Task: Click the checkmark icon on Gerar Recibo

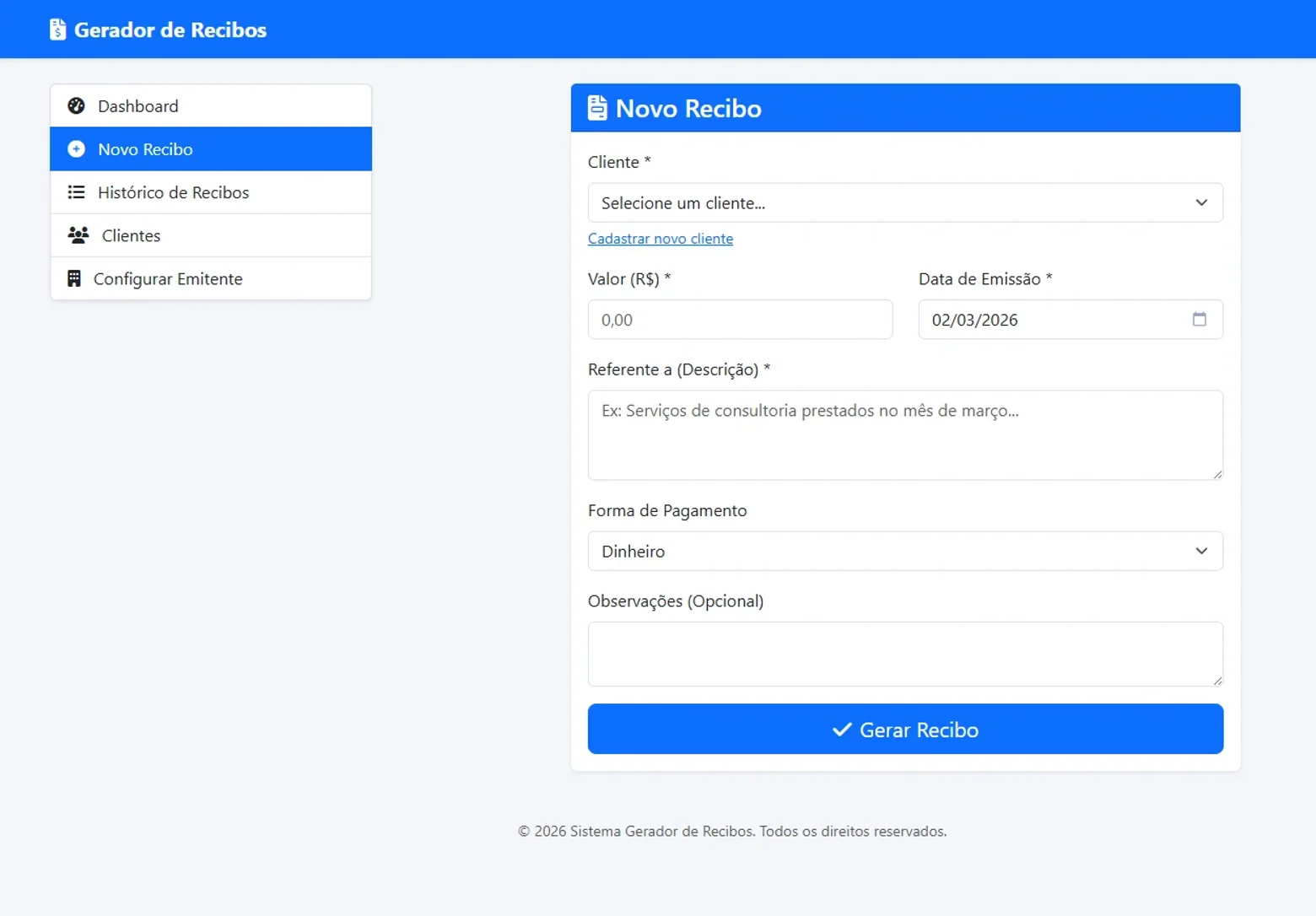Action: click(x=841, y=730)
